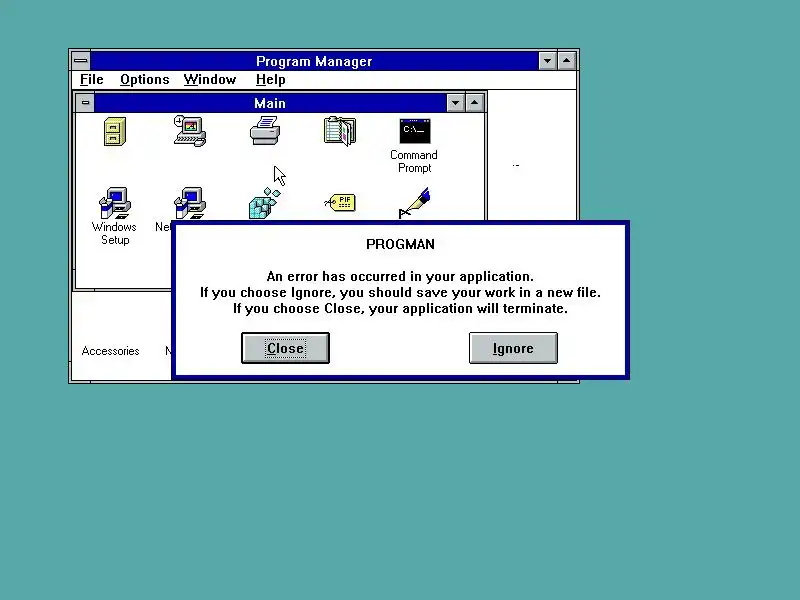The image size is (800, 600).
Task: Open the registry cubes icon
Action: [x=265, y=203]
